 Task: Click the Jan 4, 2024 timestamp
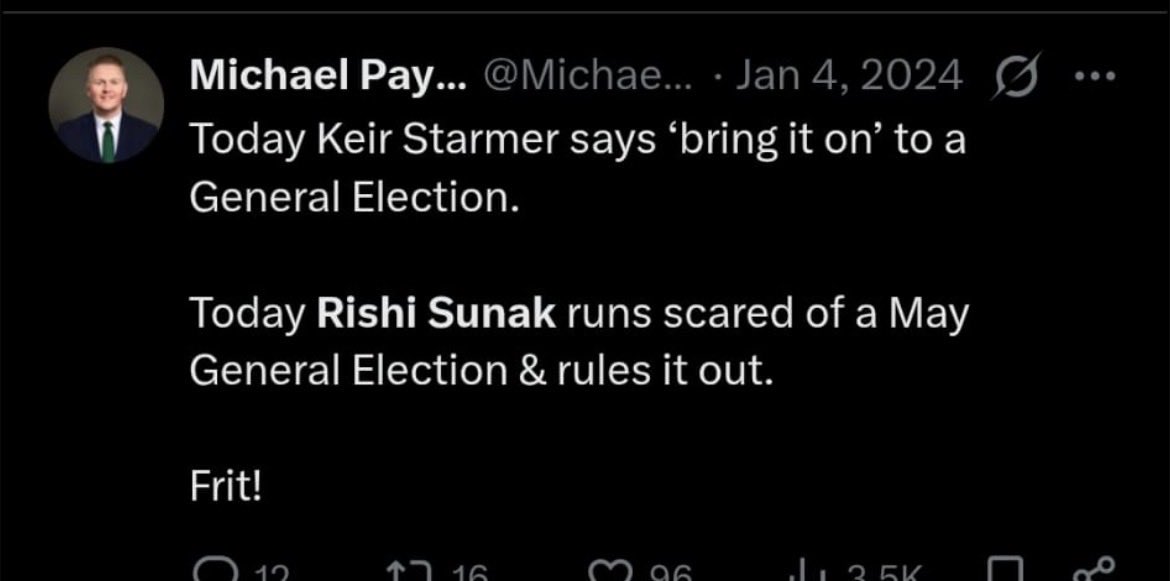pos(849,75)
